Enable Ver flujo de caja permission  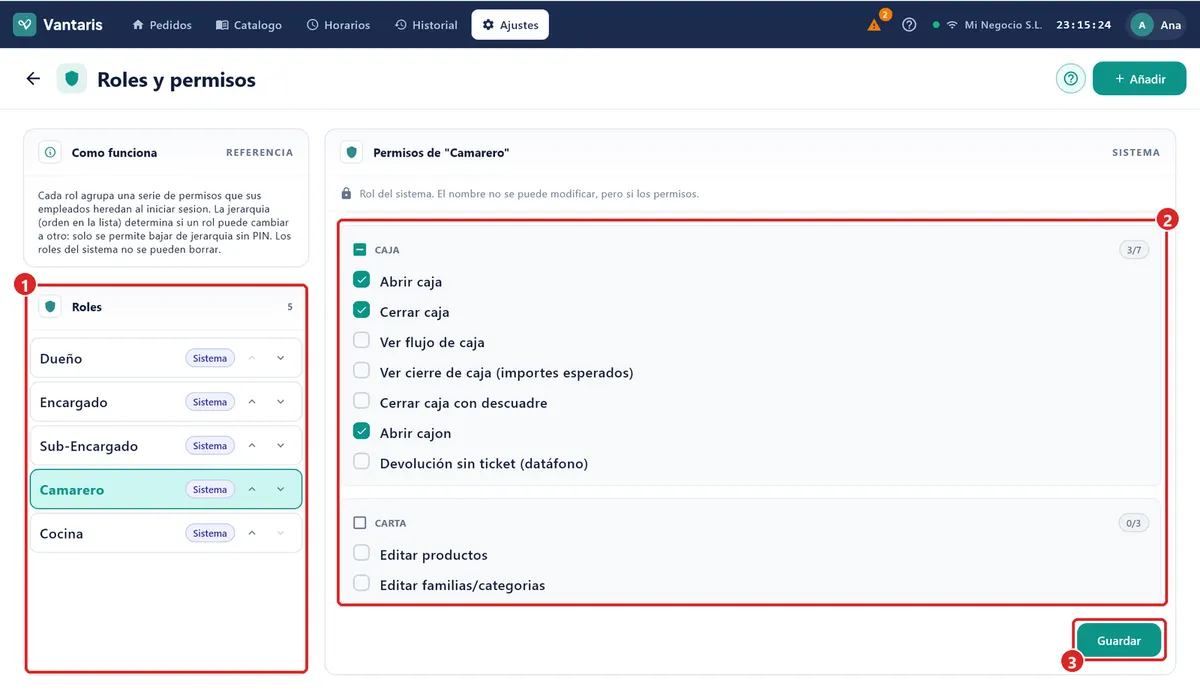coord(362,340)
